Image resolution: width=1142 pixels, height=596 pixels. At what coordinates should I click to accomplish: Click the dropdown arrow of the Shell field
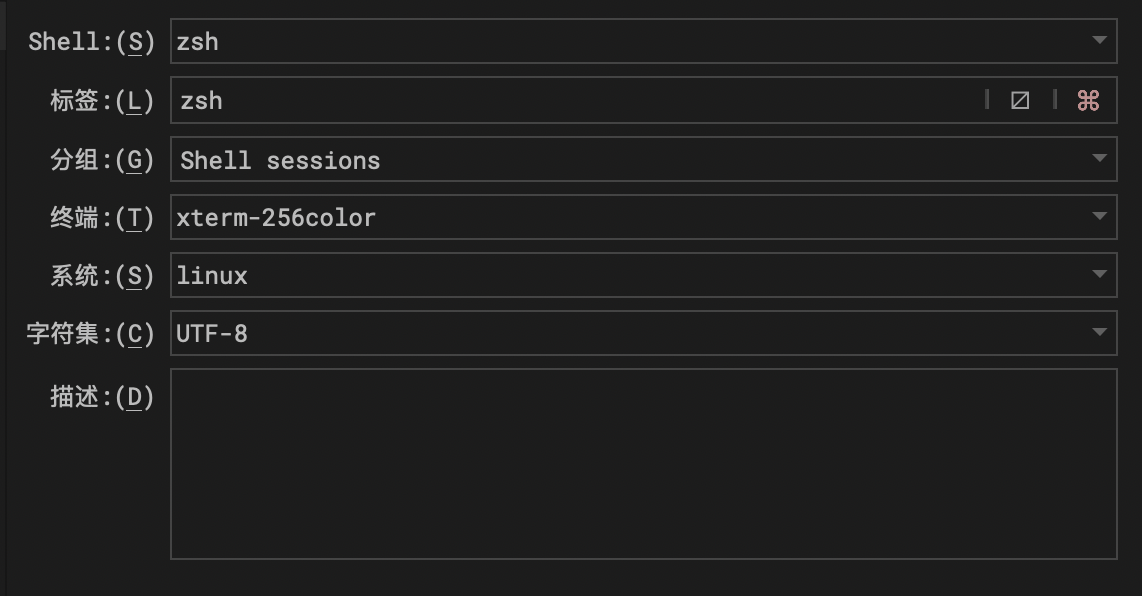pos(1099,42)
